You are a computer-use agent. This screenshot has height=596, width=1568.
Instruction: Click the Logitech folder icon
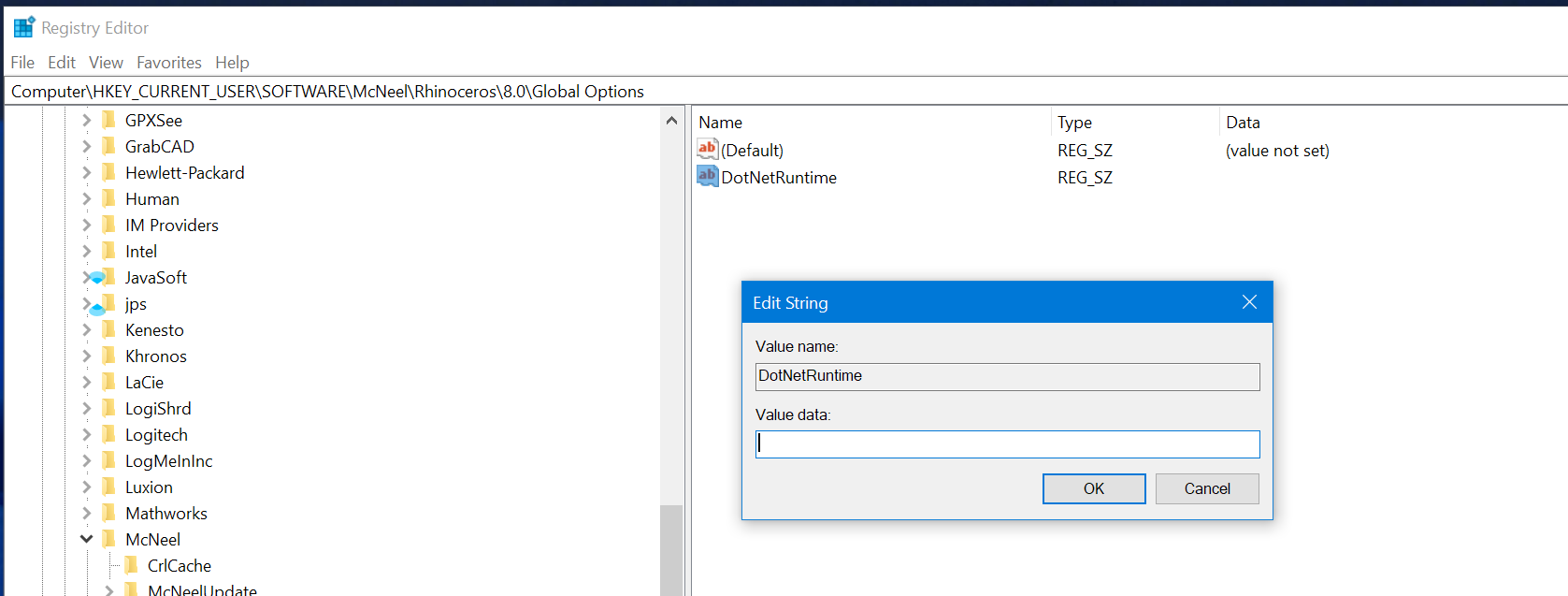[x=109, y=434]
